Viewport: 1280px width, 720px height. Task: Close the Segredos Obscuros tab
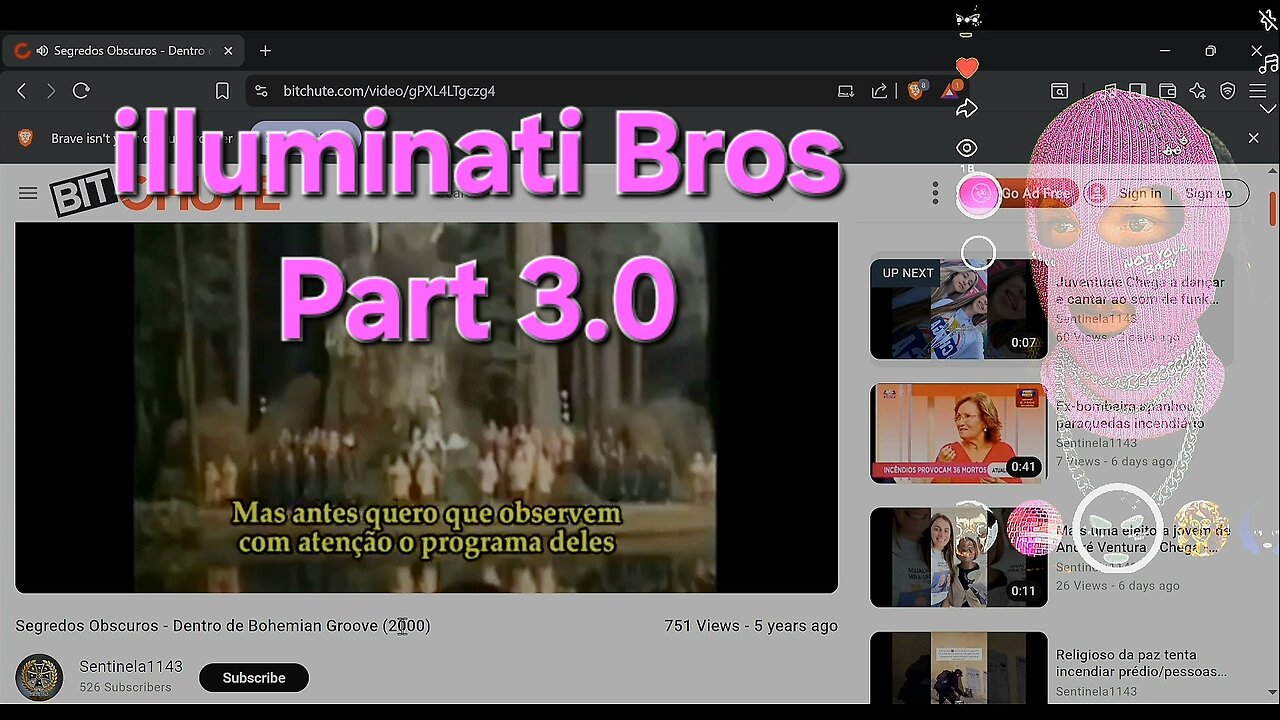coord(228,51)
